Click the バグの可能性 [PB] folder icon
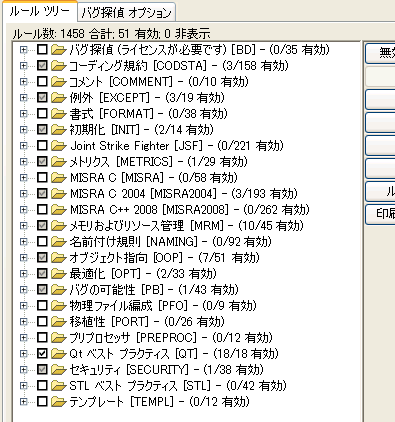395x422 pixels. pos(59,290)
